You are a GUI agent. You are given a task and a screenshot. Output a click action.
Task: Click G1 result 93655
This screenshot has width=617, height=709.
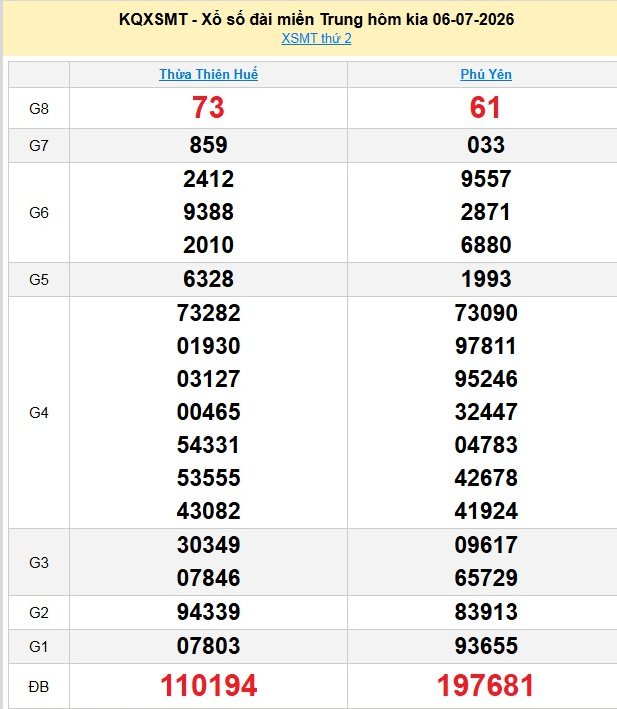(x=486, y=646)
